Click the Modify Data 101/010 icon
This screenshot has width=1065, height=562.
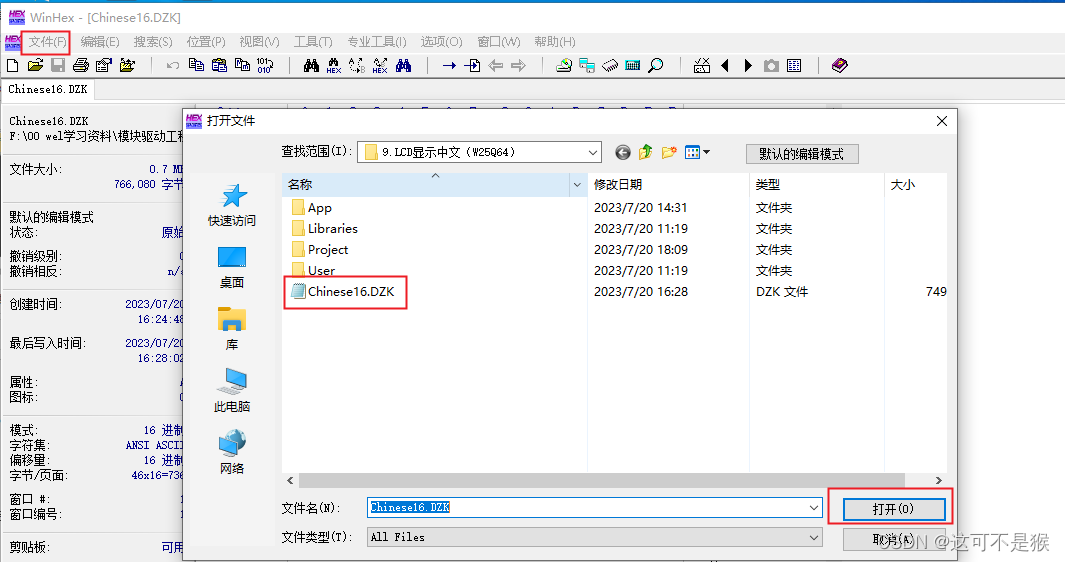[x=265, y=65]
